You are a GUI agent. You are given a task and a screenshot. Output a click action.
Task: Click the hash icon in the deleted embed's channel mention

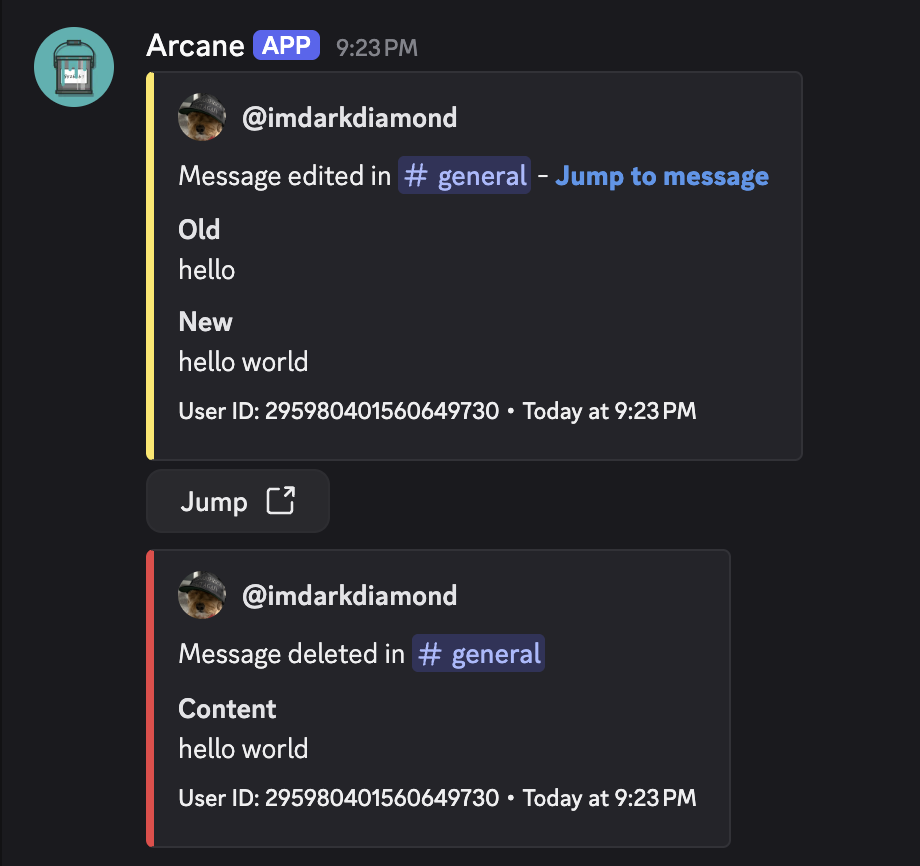pyautogui.click(x=431, y=654)
